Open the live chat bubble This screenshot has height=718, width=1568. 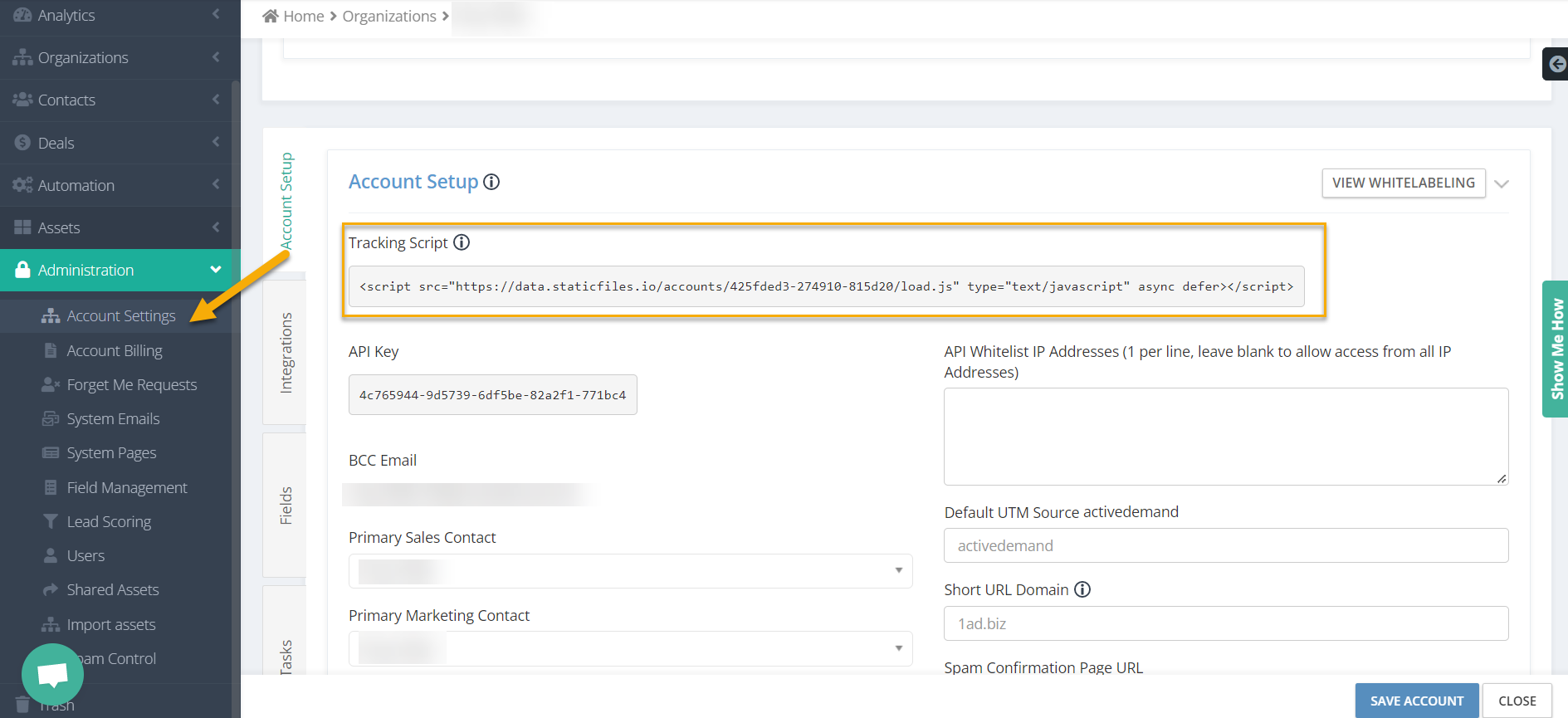(x=52, y=674)
